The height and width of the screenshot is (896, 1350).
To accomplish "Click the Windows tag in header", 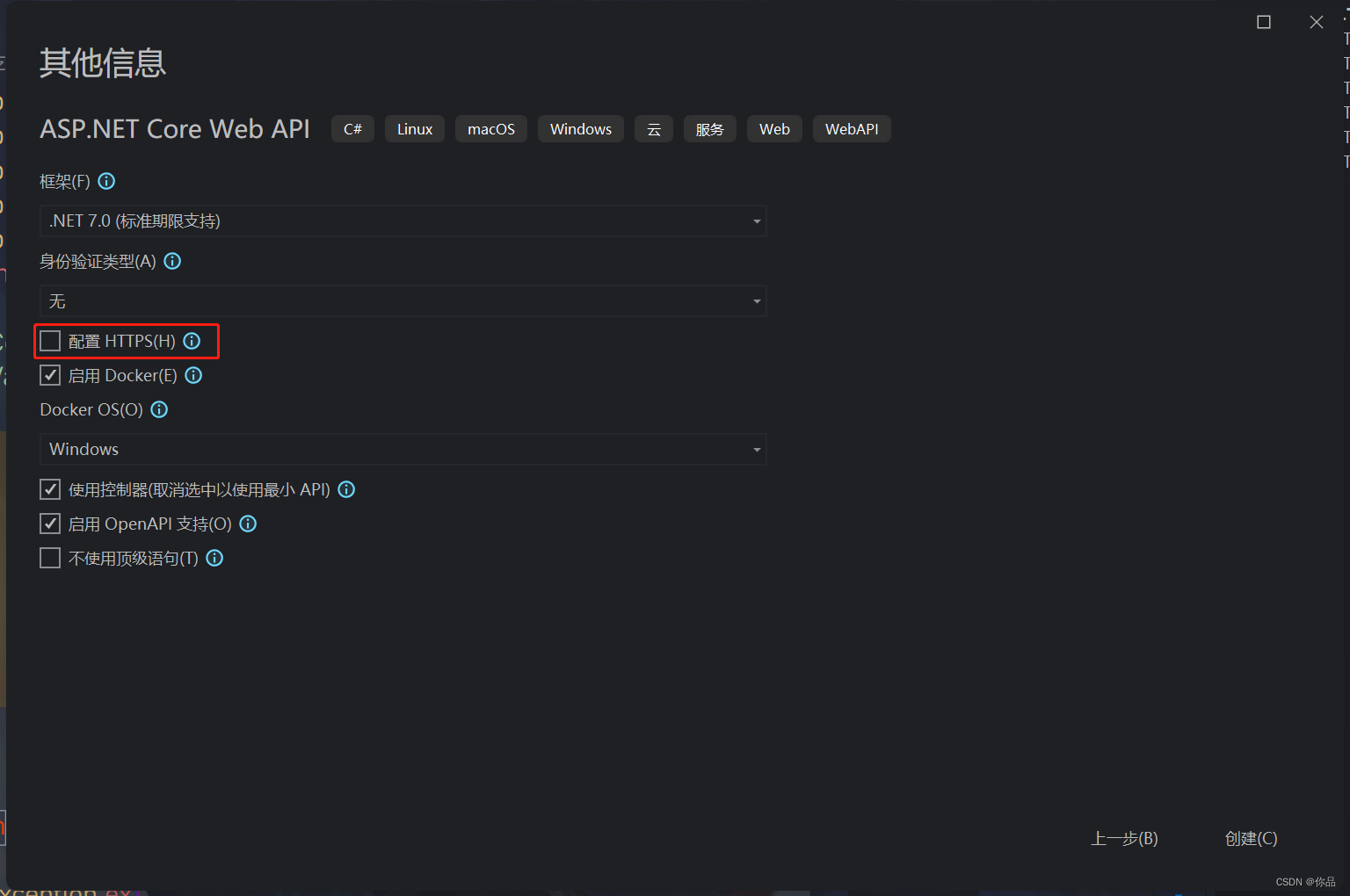I will [581, 129].
